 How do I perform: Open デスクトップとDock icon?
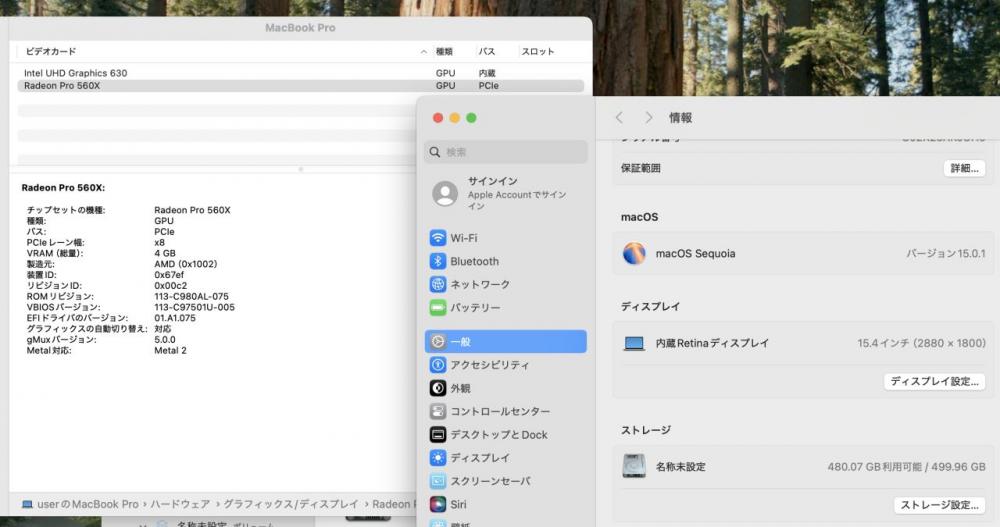point(438,434)
